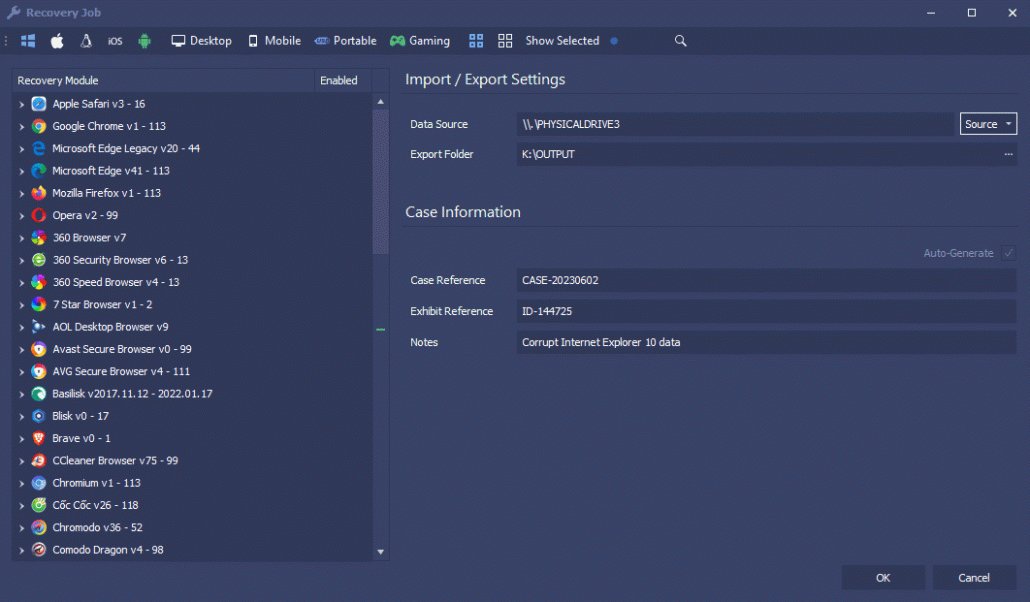Expand Google Chrome v1 - 113 module
1030x602 pixels.
(22, 127)
